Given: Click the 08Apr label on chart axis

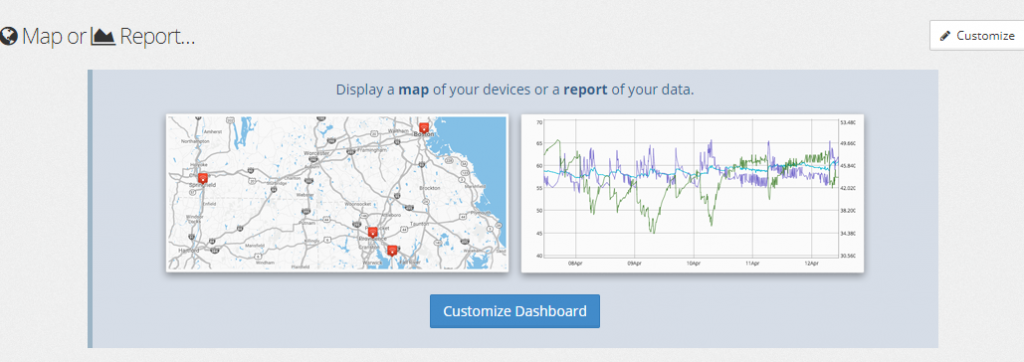Looking at the screenshot, I should (575, 263).
